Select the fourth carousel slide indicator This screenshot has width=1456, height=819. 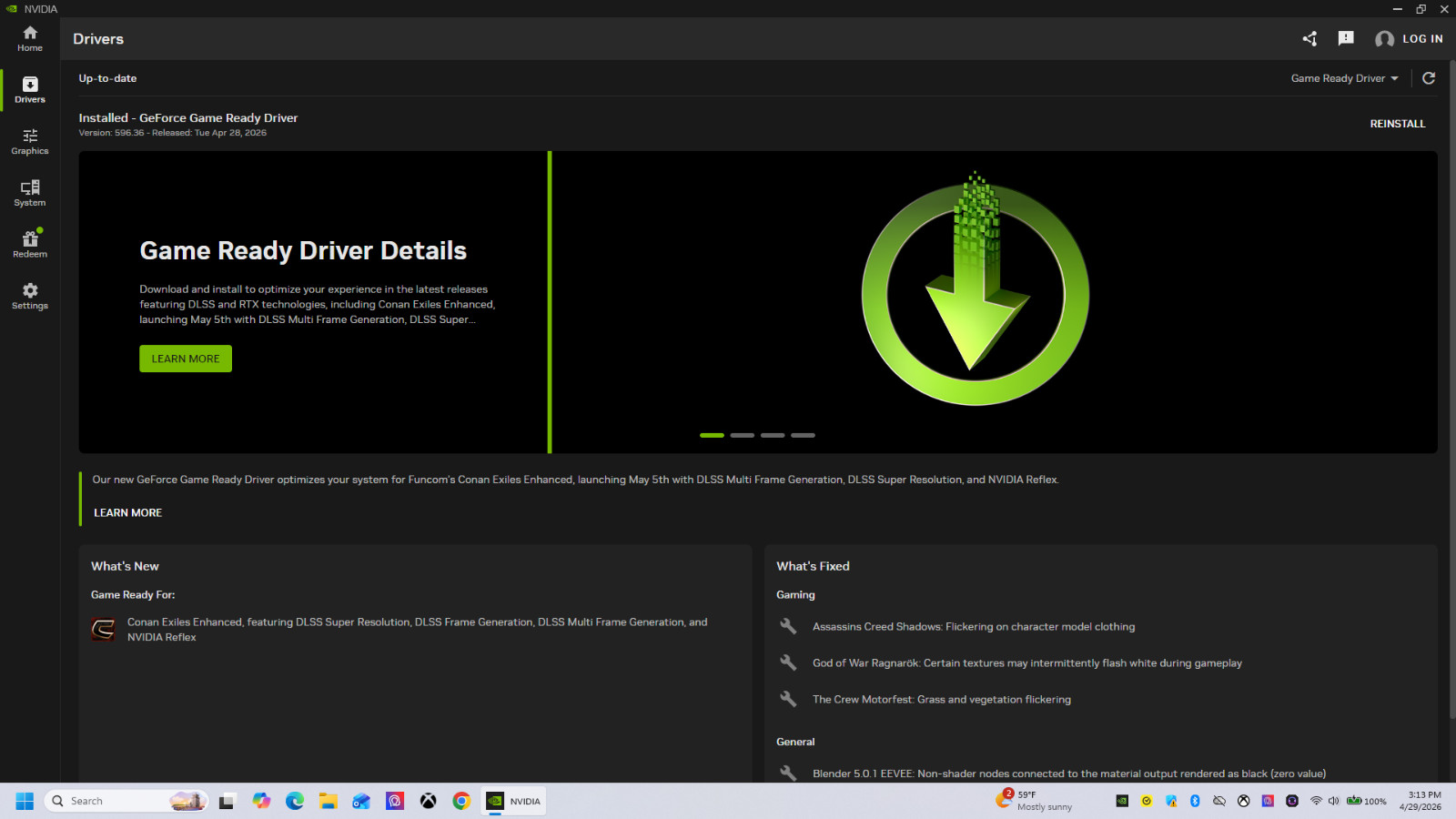[803, 435]
